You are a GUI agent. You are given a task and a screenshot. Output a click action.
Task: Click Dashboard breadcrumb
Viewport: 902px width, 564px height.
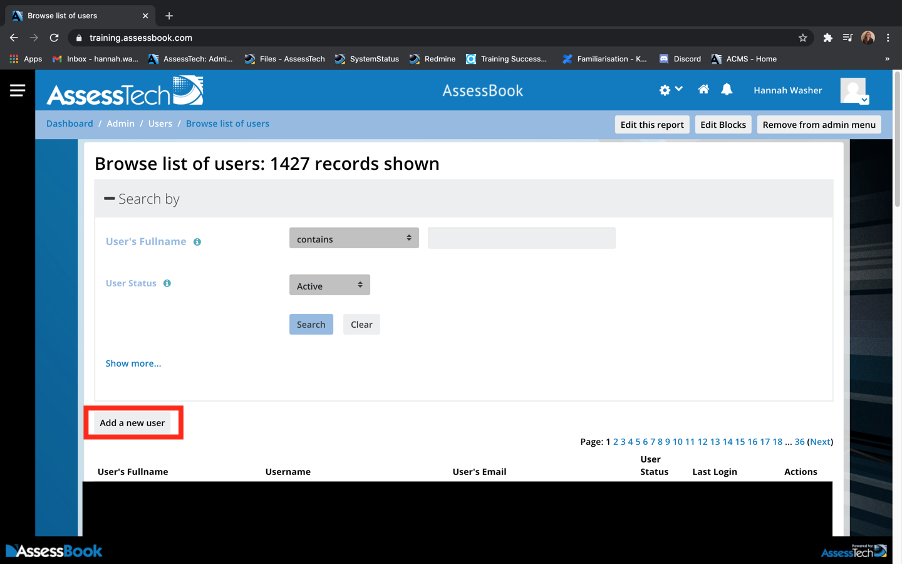70,124
